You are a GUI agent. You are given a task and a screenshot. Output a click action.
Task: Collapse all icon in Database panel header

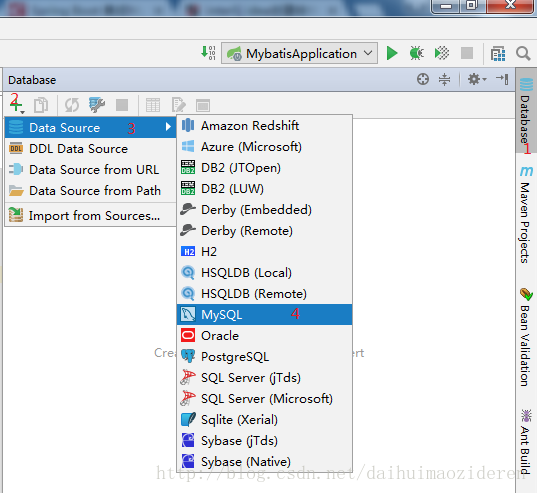tap(444, 79)
